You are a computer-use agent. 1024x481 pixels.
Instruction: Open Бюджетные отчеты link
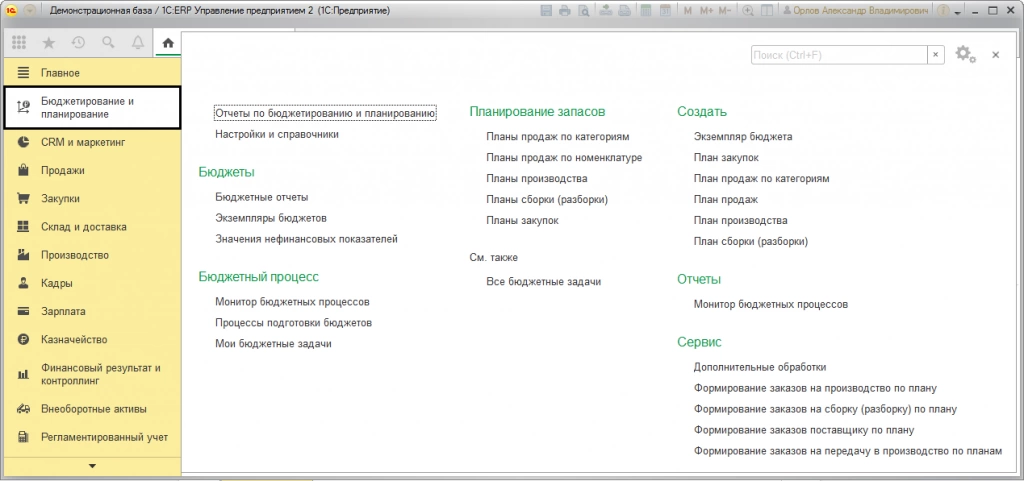[x=262, y=197]
